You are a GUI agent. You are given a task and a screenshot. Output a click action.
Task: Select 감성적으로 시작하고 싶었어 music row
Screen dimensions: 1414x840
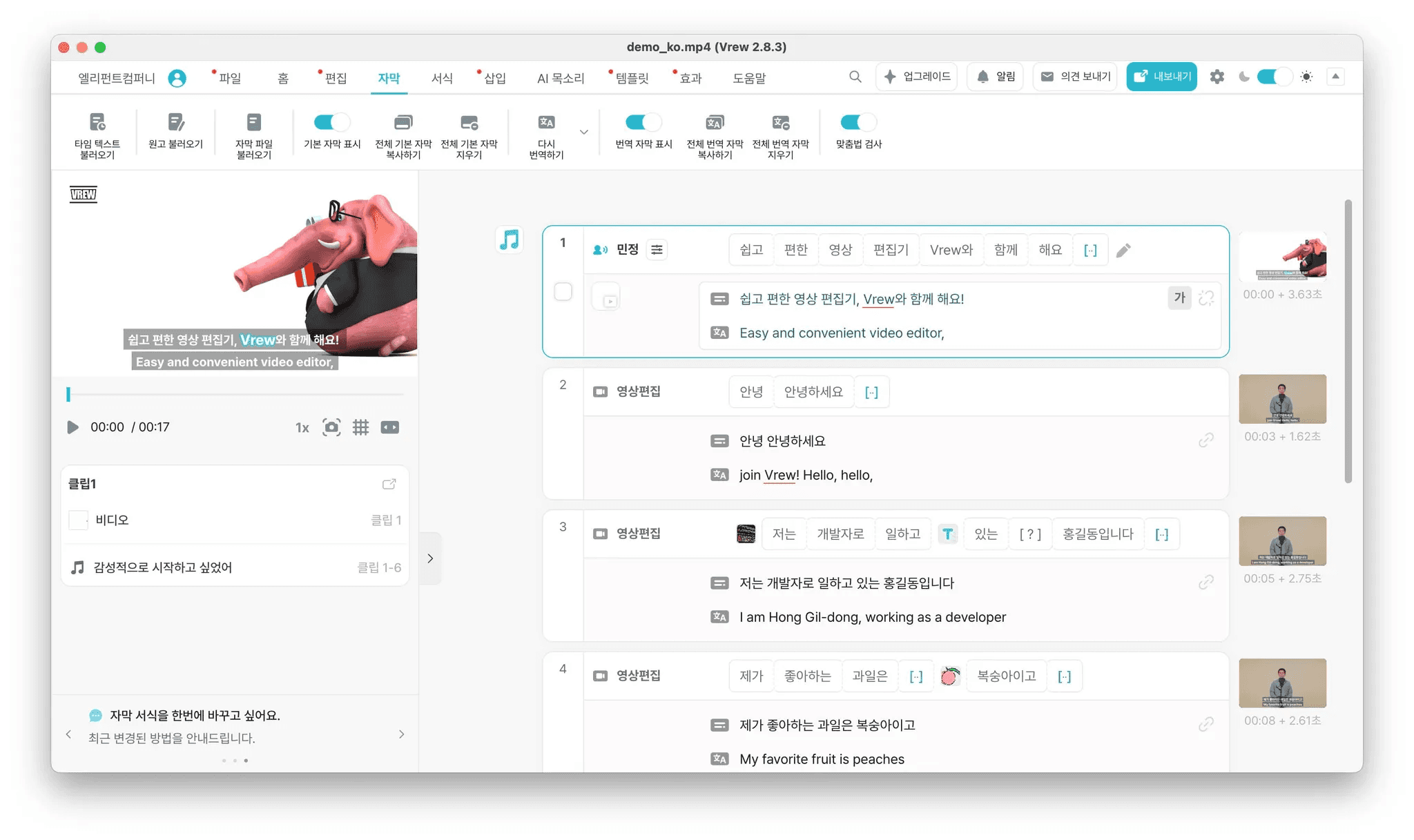235,567
